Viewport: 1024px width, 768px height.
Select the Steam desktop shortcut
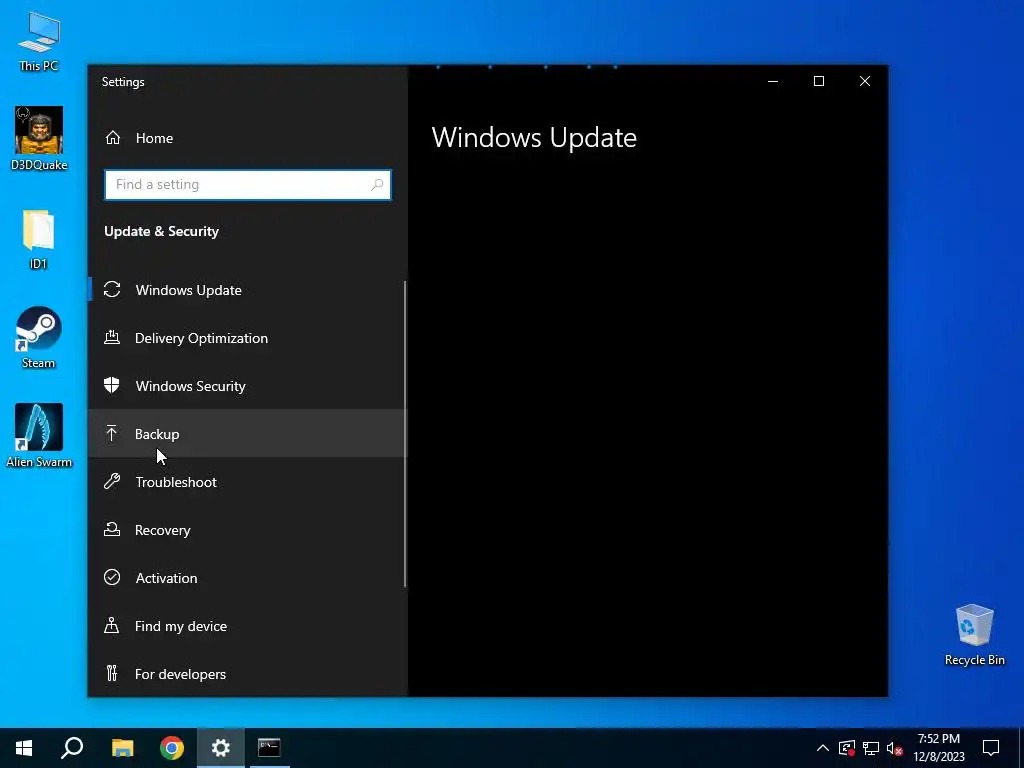pyautogui.click(x=39, y=338)
